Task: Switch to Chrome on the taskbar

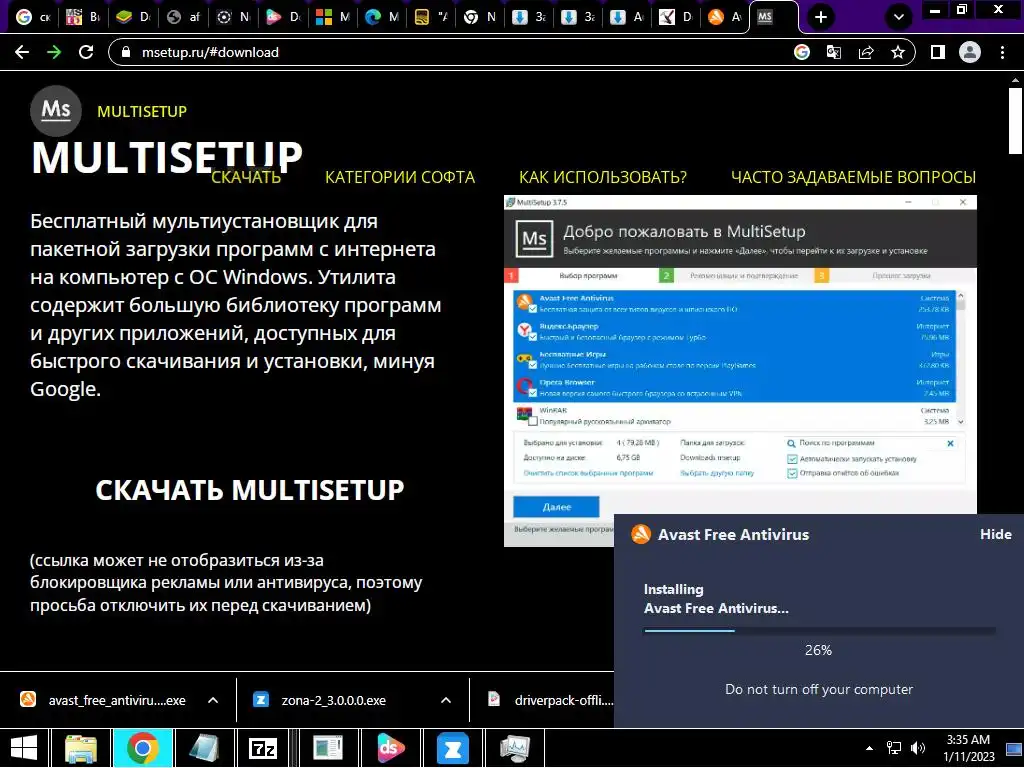Action: [143, 748]
